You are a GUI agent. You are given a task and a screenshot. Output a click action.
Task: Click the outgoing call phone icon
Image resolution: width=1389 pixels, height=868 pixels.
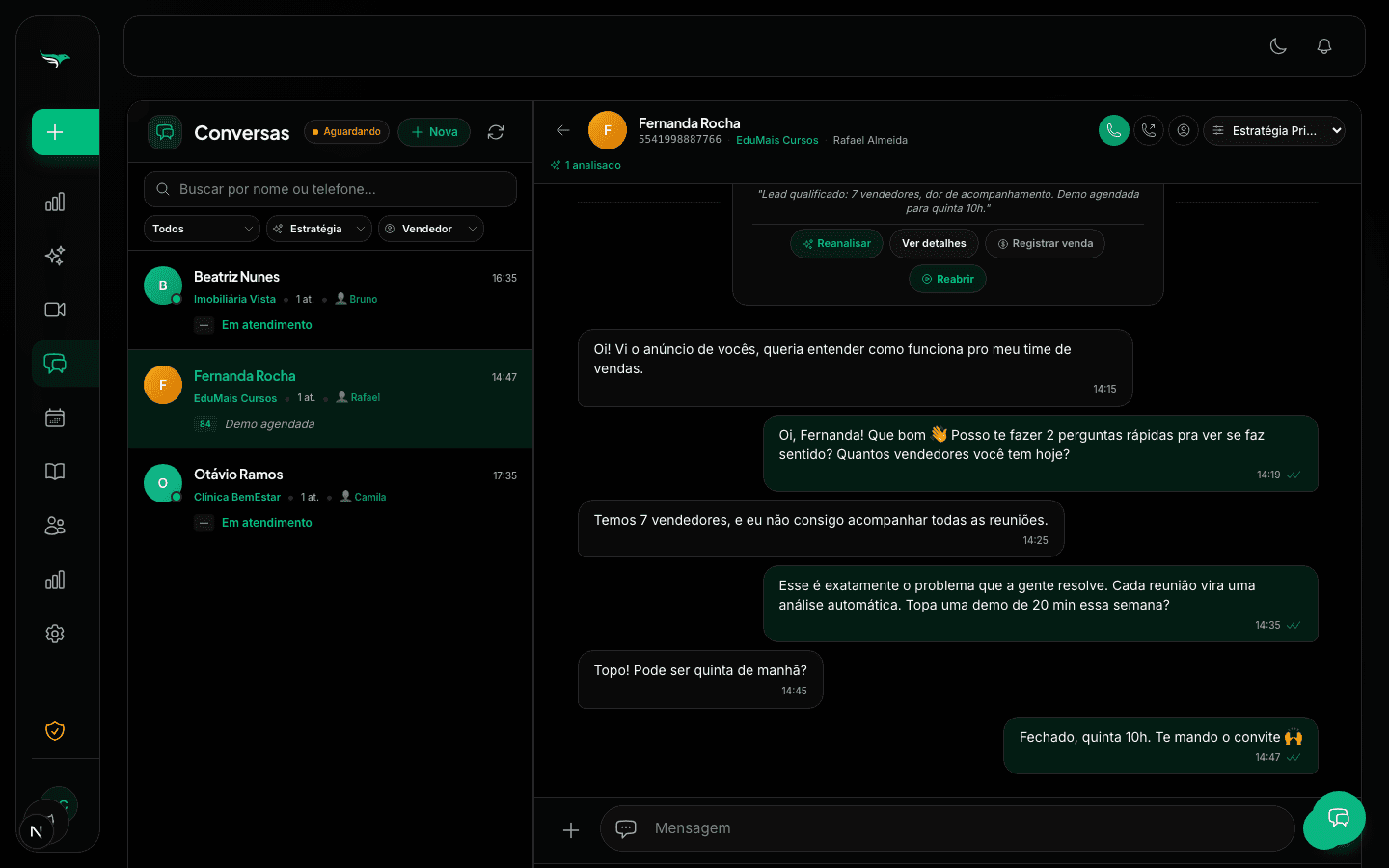(x=1149, y=130)
